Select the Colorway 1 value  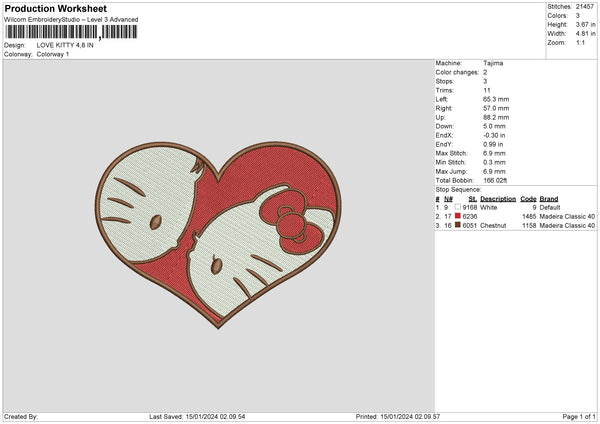53,54
